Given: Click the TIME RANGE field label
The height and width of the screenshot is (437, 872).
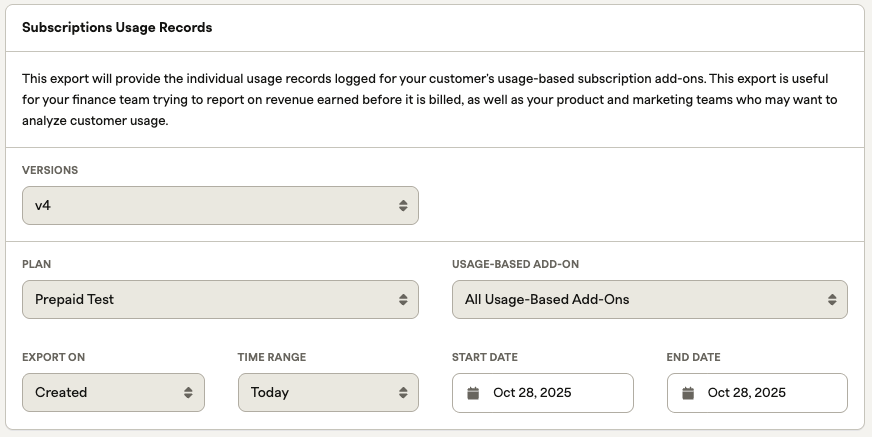Looking at the screenshot, I should [x=271, y=358].
